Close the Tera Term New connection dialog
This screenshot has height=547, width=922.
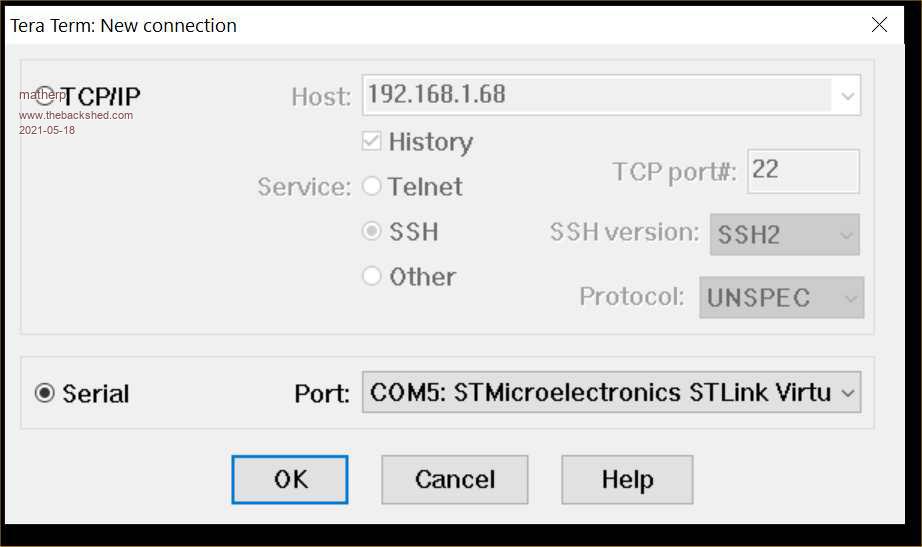coord(879,25)
